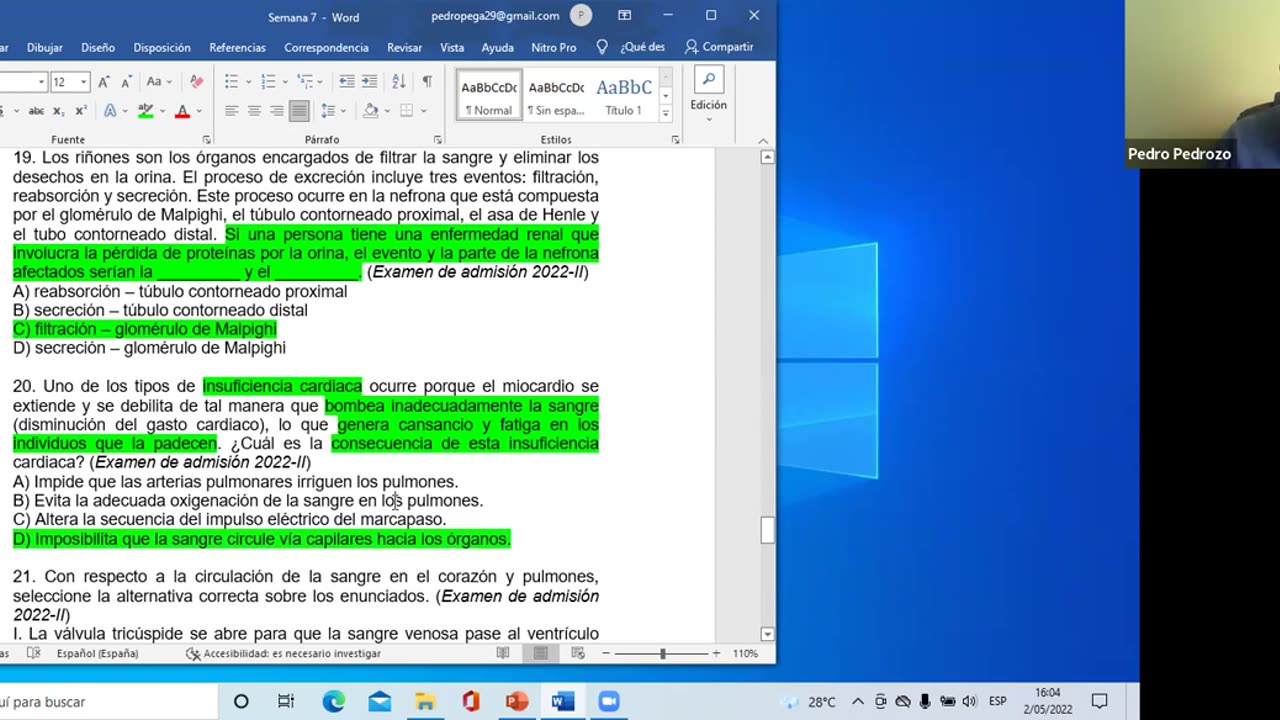Image resolution: width=1280 pixels, height=720 pixels.
Task: Open the Diseño tab
Action: click(98, 47)
